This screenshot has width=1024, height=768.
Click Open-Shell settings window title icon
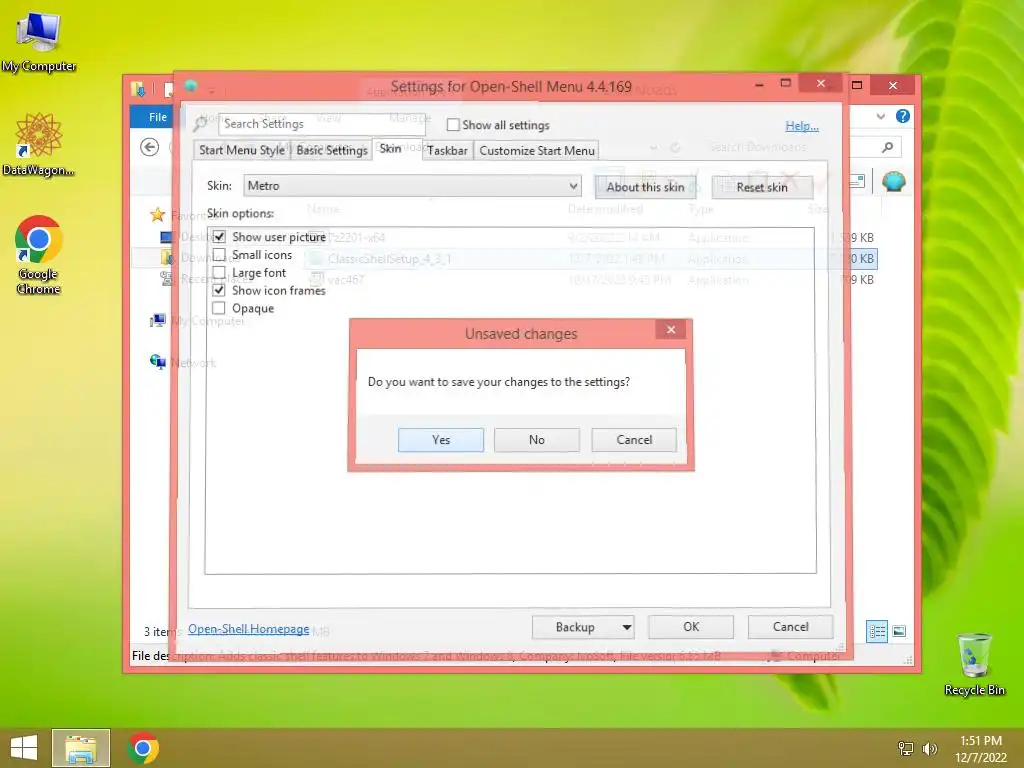pyautogui.click(x=191, y=86)
